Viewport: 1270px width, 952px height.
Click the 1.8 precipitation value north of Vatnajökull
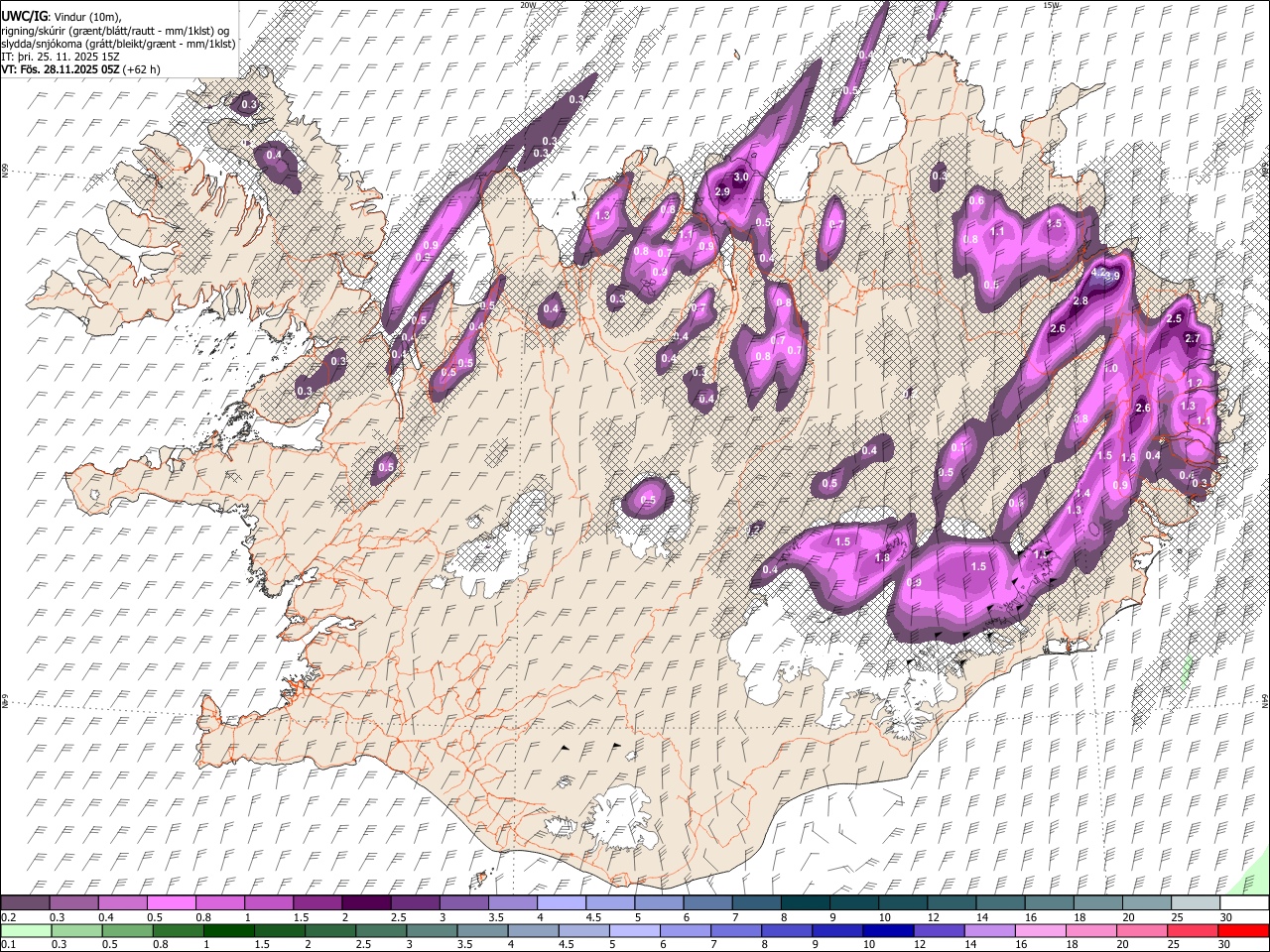(x=882, y=558)
